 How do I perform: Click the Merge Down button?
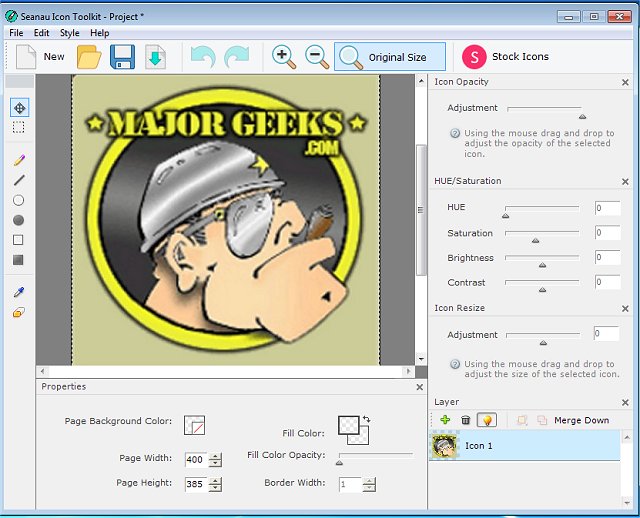[581, 420]
